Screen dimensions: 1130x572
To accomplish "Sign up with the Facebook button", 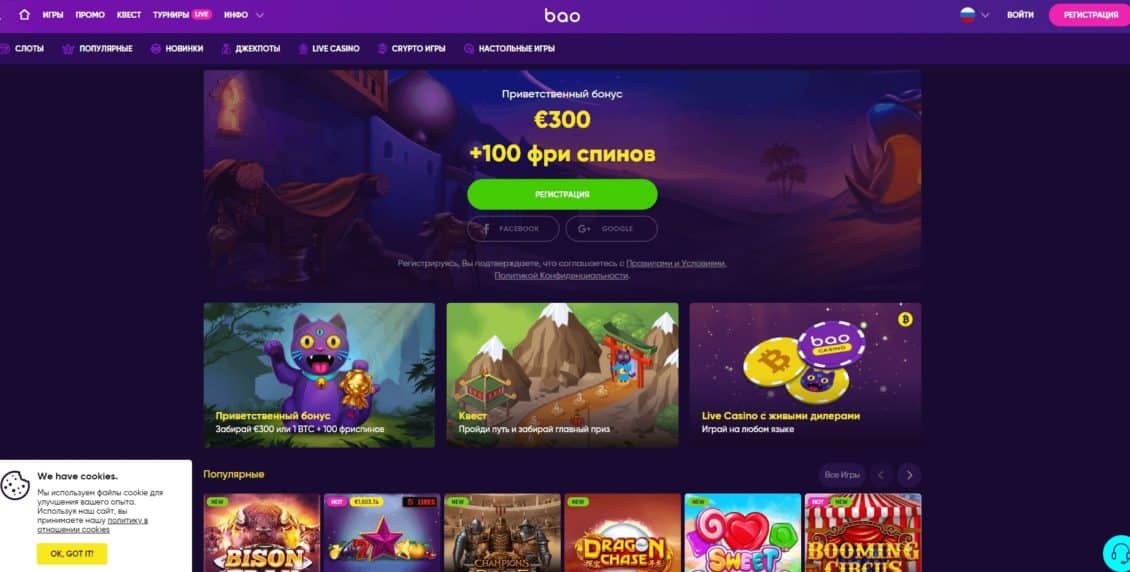I will click(513, 228).
